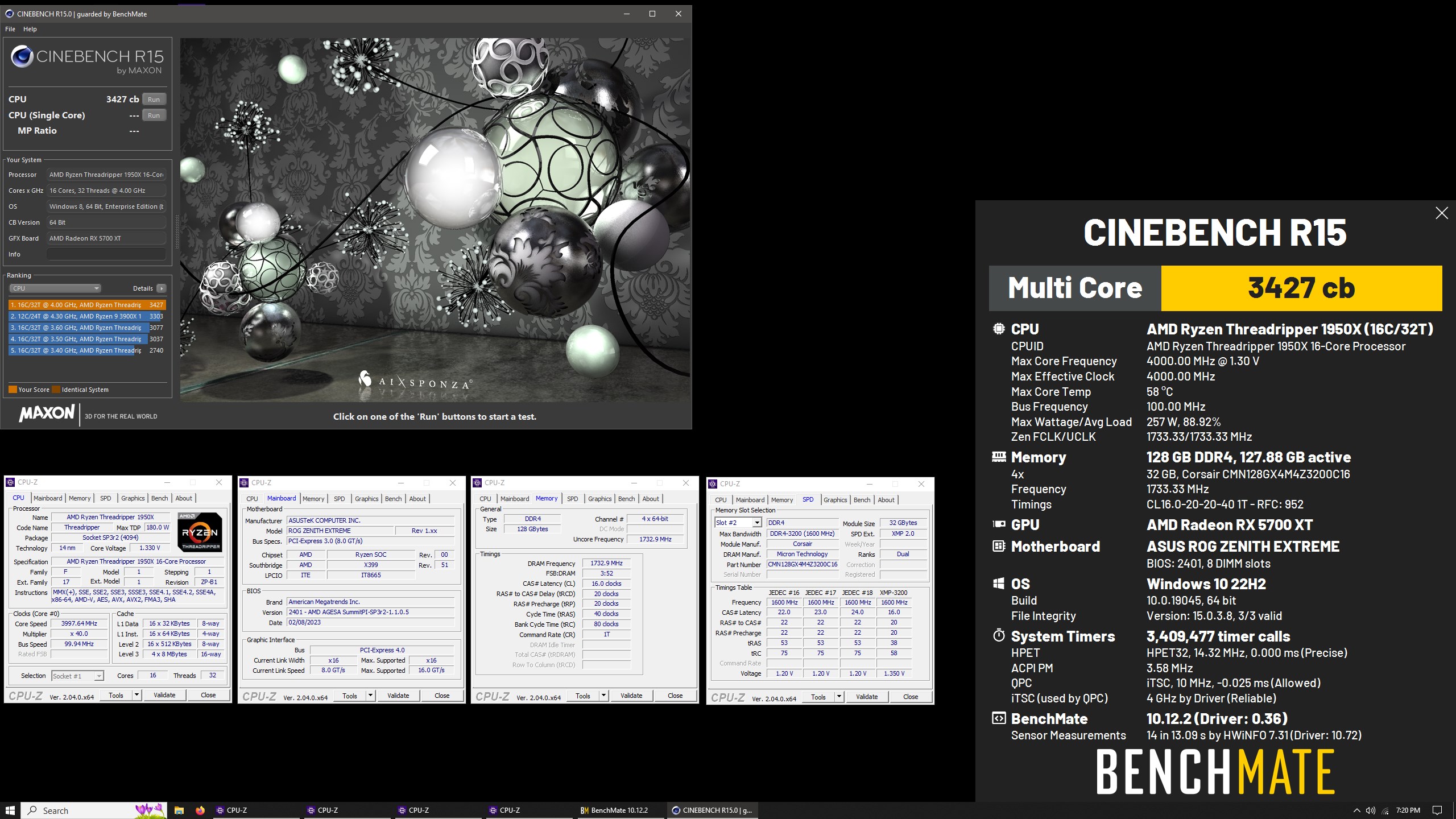The image size is (1456, 819).
Task: Expand Tools dropdown arrow in the Memory window
Action: 603,696
